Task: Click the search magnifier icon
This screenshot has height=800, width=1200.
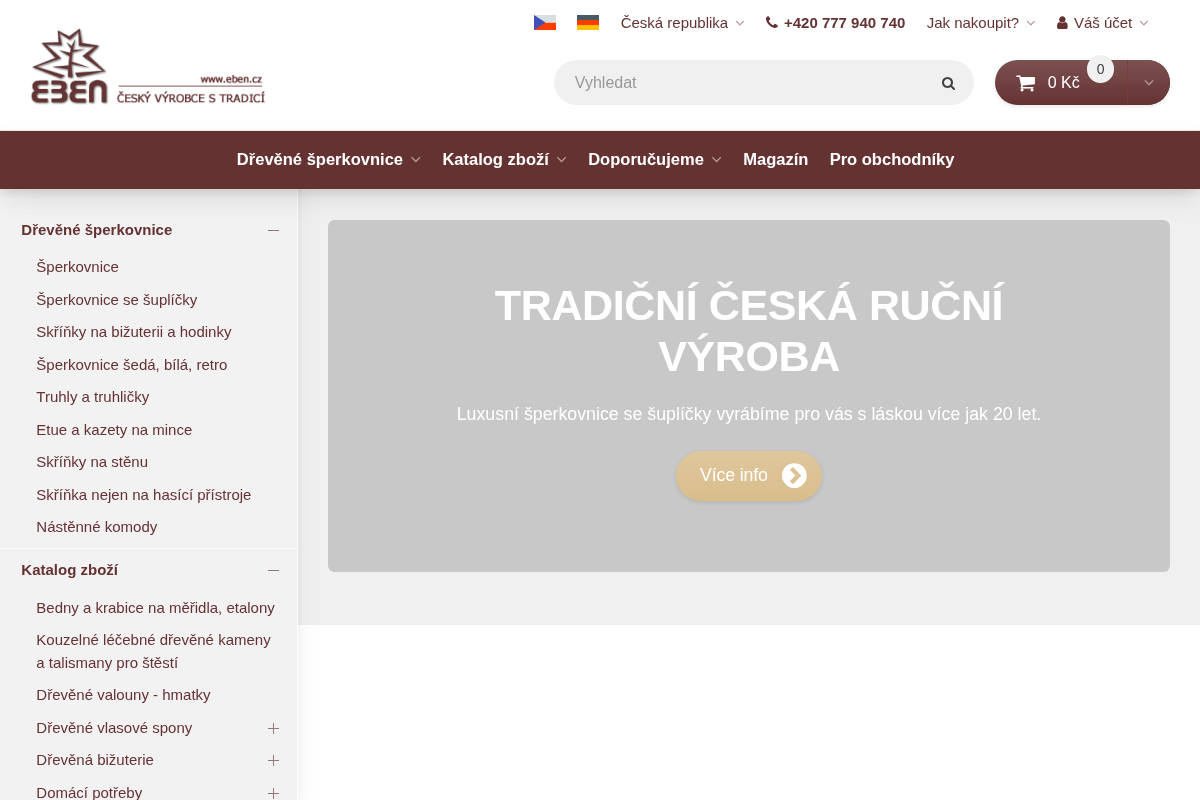Action: pos(948,83)
